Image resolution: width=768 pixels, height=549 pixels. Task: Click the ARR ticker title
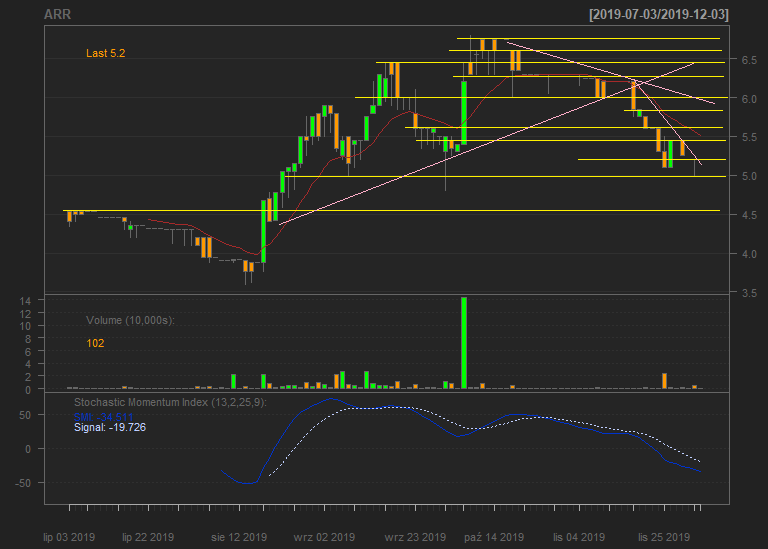coord(57,14)
